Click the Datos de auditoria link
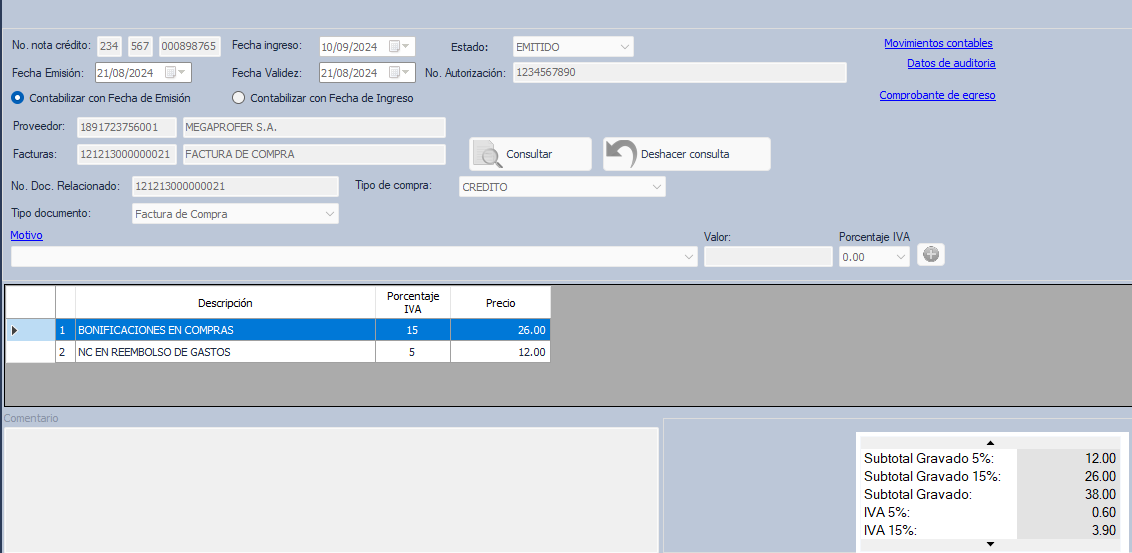 (x=951, y=63)
